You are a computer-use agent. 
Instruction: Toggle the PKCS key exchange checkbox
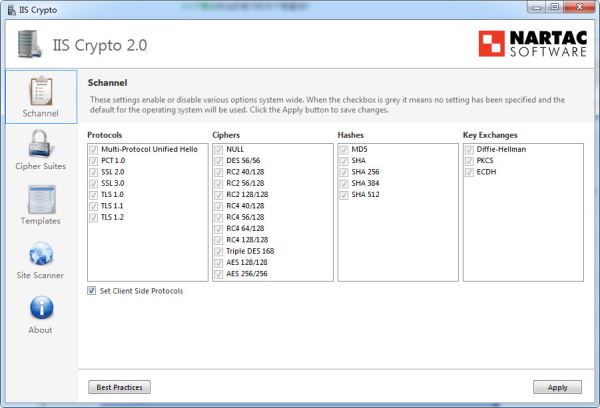click(x=469, y=161)
